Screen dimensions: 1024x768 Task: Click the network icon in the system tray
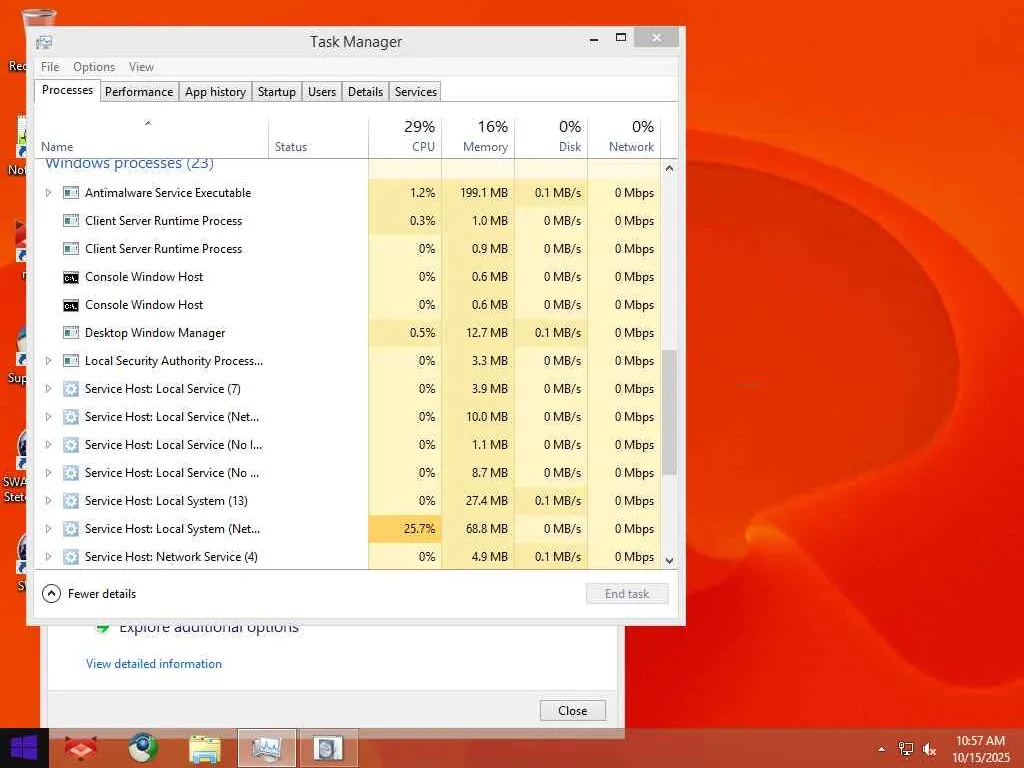pos(905,749)
